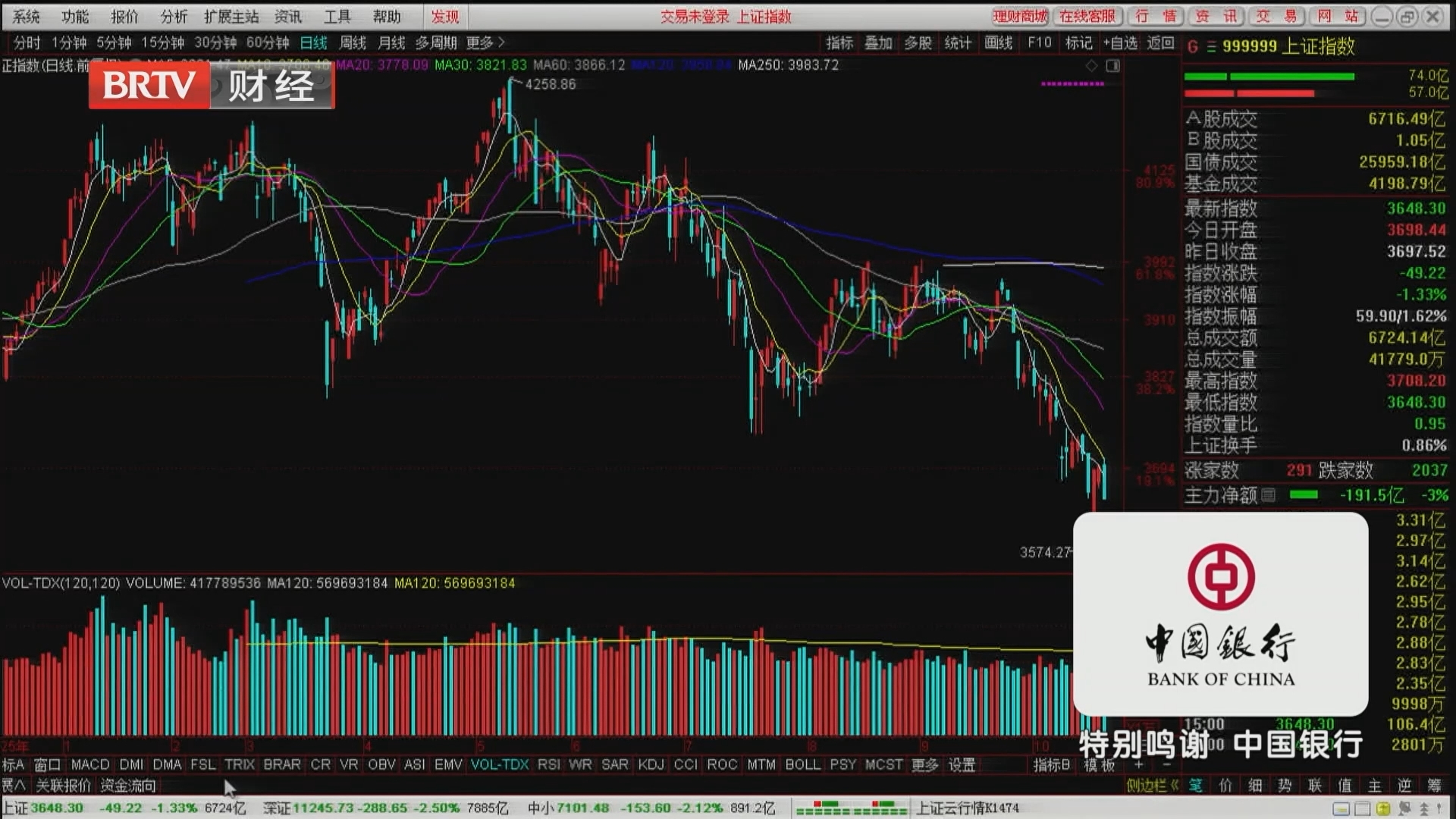
Task: Open the list icon next to 999999
Action: (1211, 47)
